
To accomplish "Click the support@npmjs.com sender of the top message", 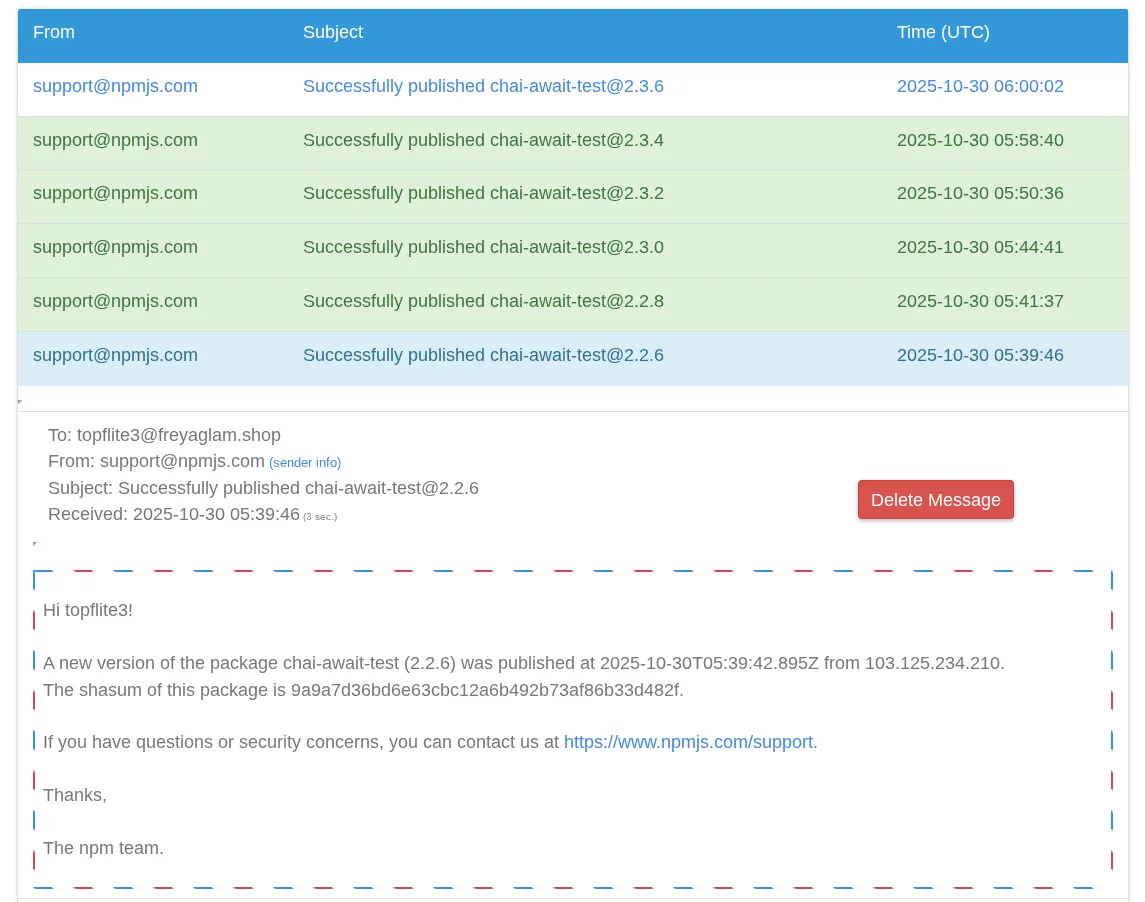I will coord(115,86).
